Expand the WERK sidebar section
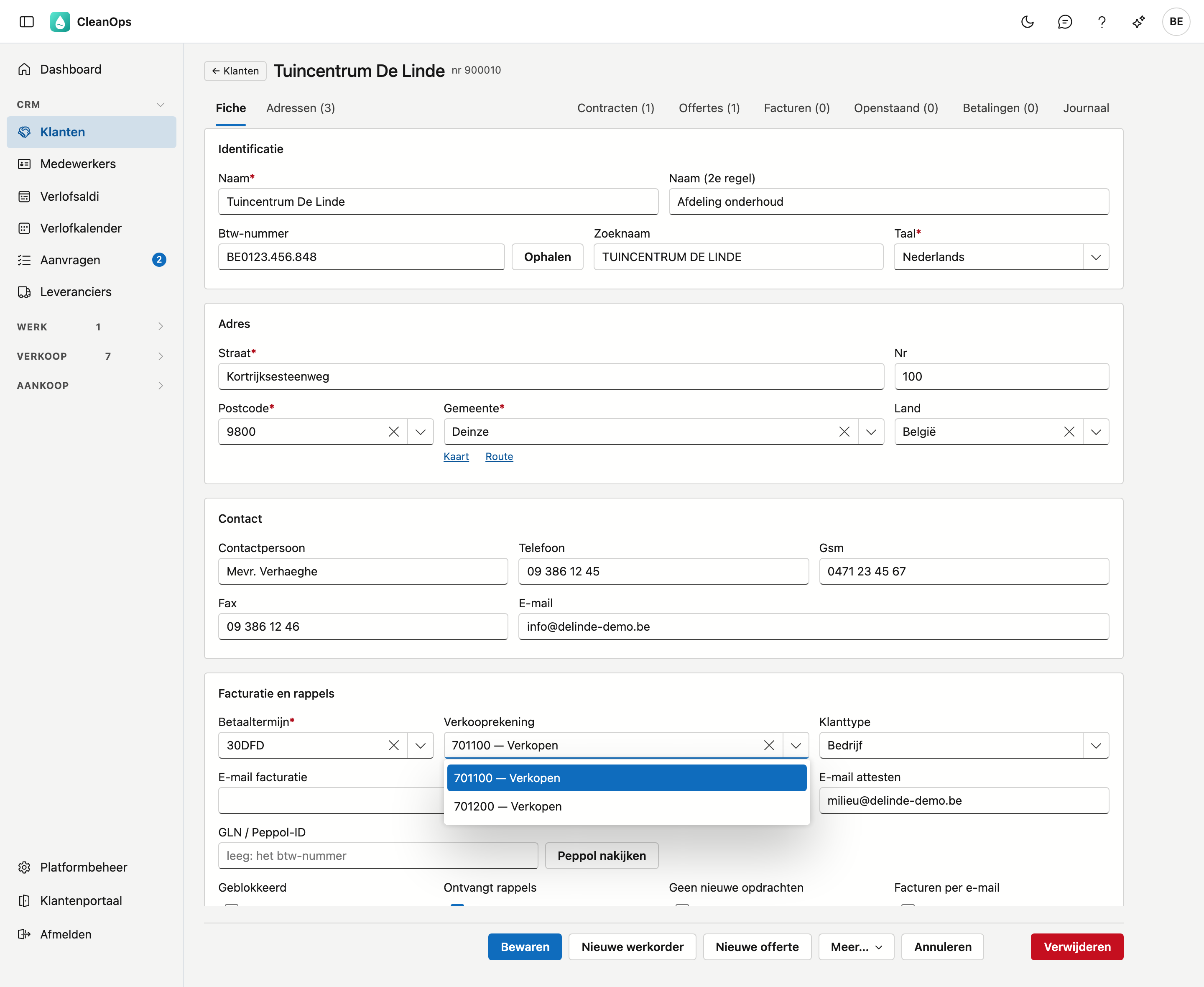Screen dimensions: 1204x987 [92, 327]
